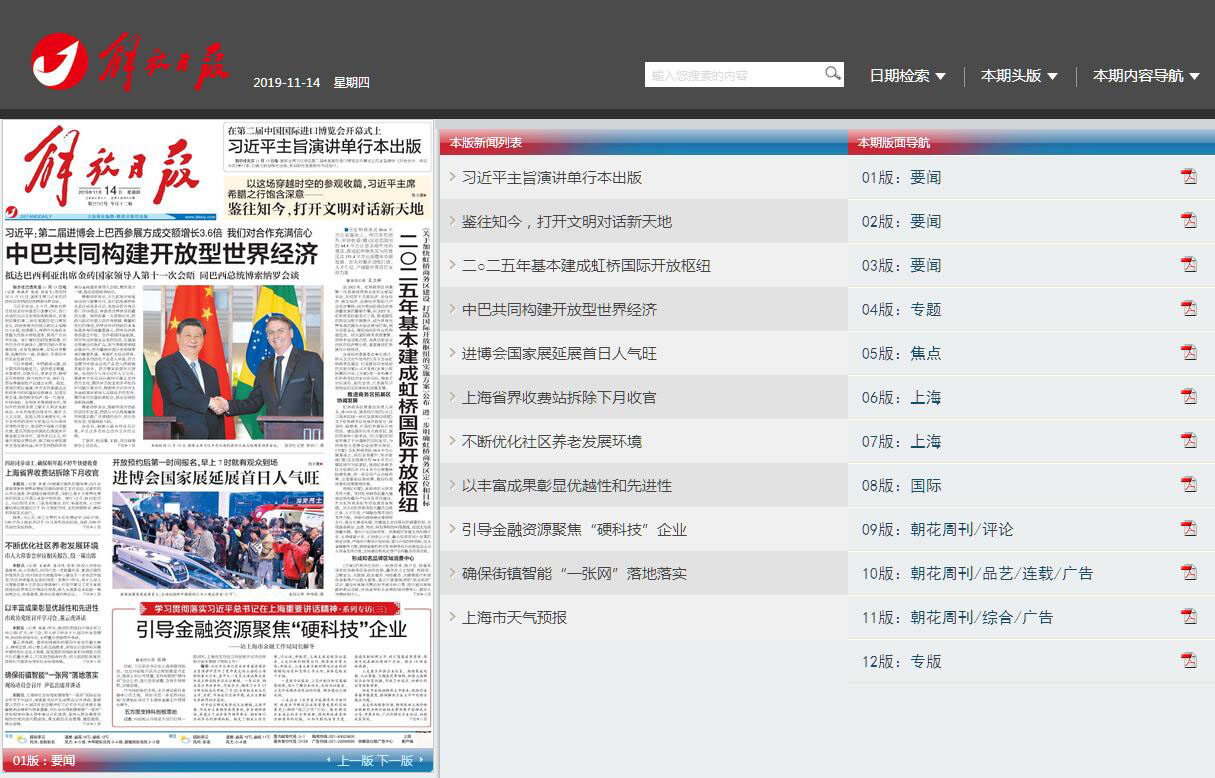Open PDF for 09版 朝花周刊/评论

pyautogui.click(x=1189, y=529)
